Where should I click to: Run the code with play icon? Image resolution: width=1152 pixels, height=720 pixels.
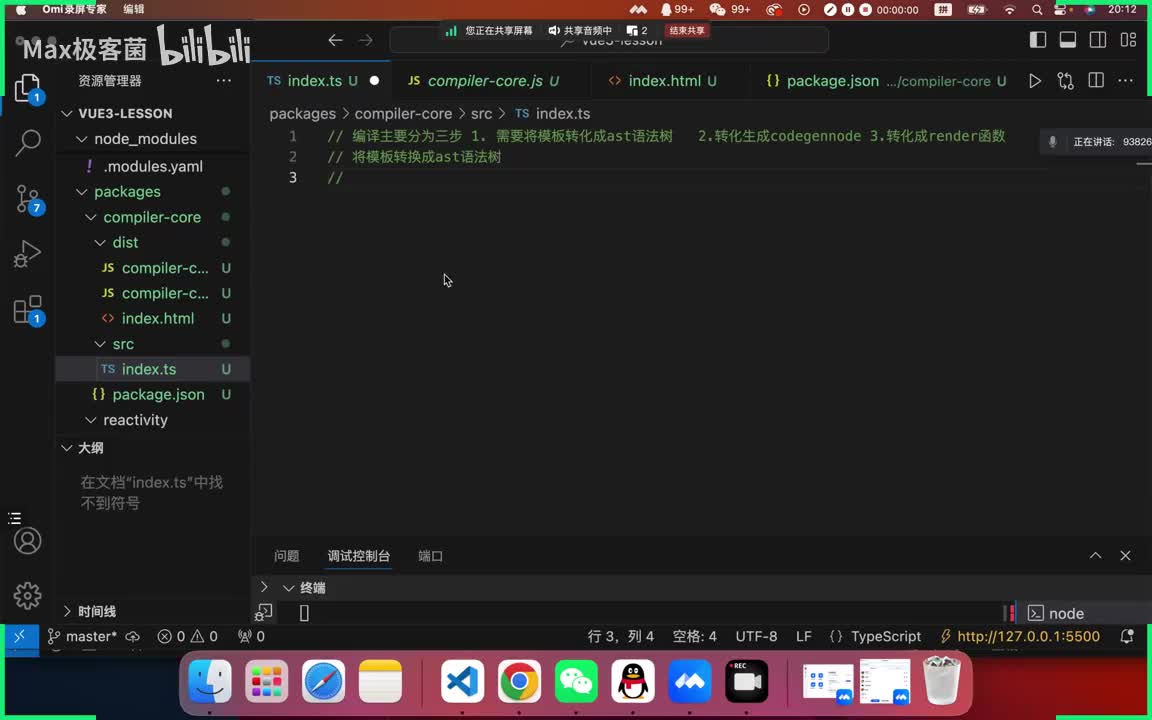(1034, 81)
